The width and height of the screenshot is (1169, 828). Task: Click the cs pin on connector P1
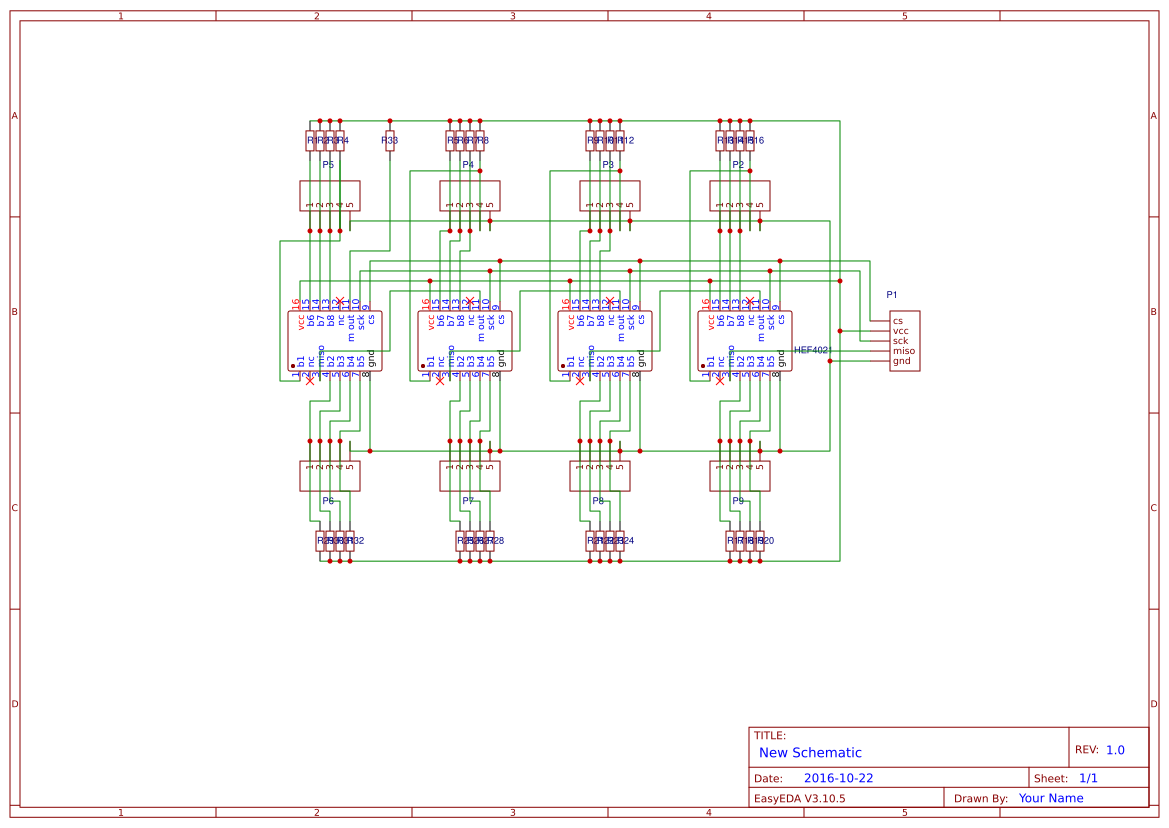[x=898, y=321]
